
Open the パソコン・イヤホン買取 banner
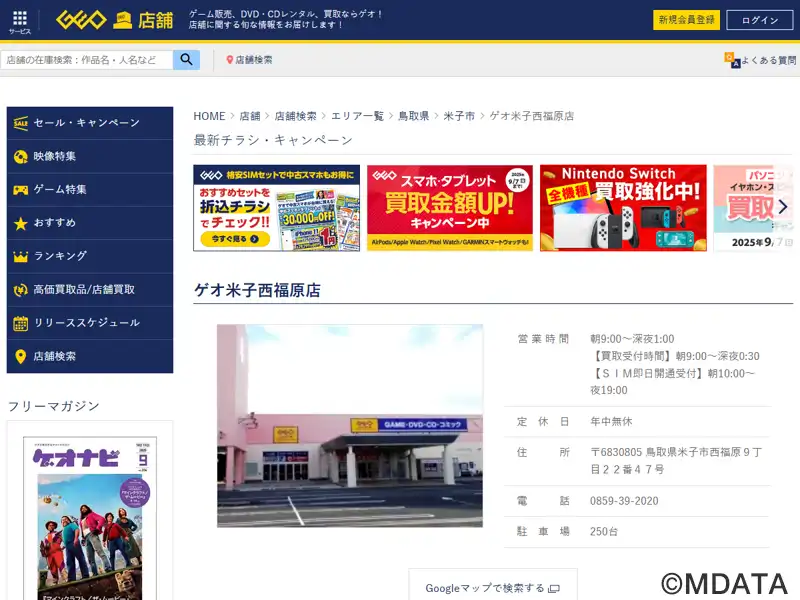[754, 208]
